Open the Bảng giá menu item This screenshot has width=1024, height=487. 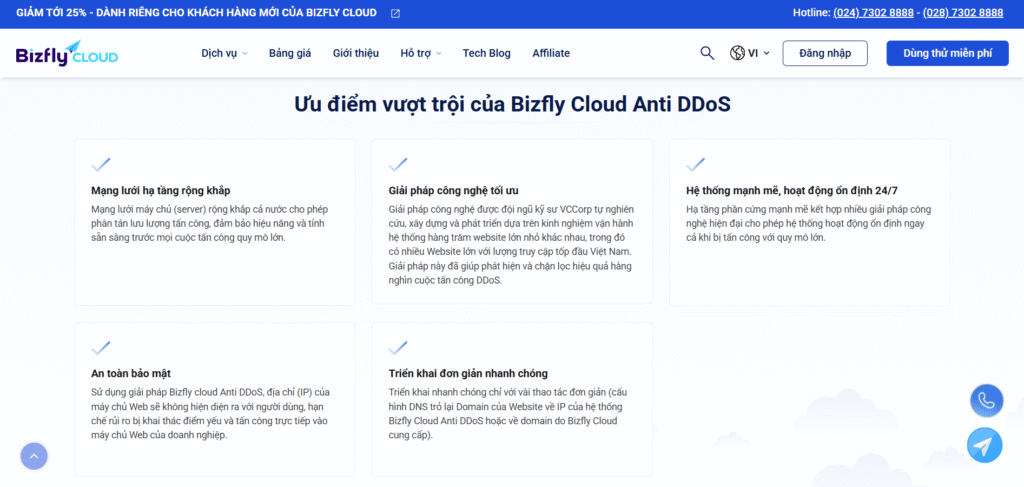(290, 53)
